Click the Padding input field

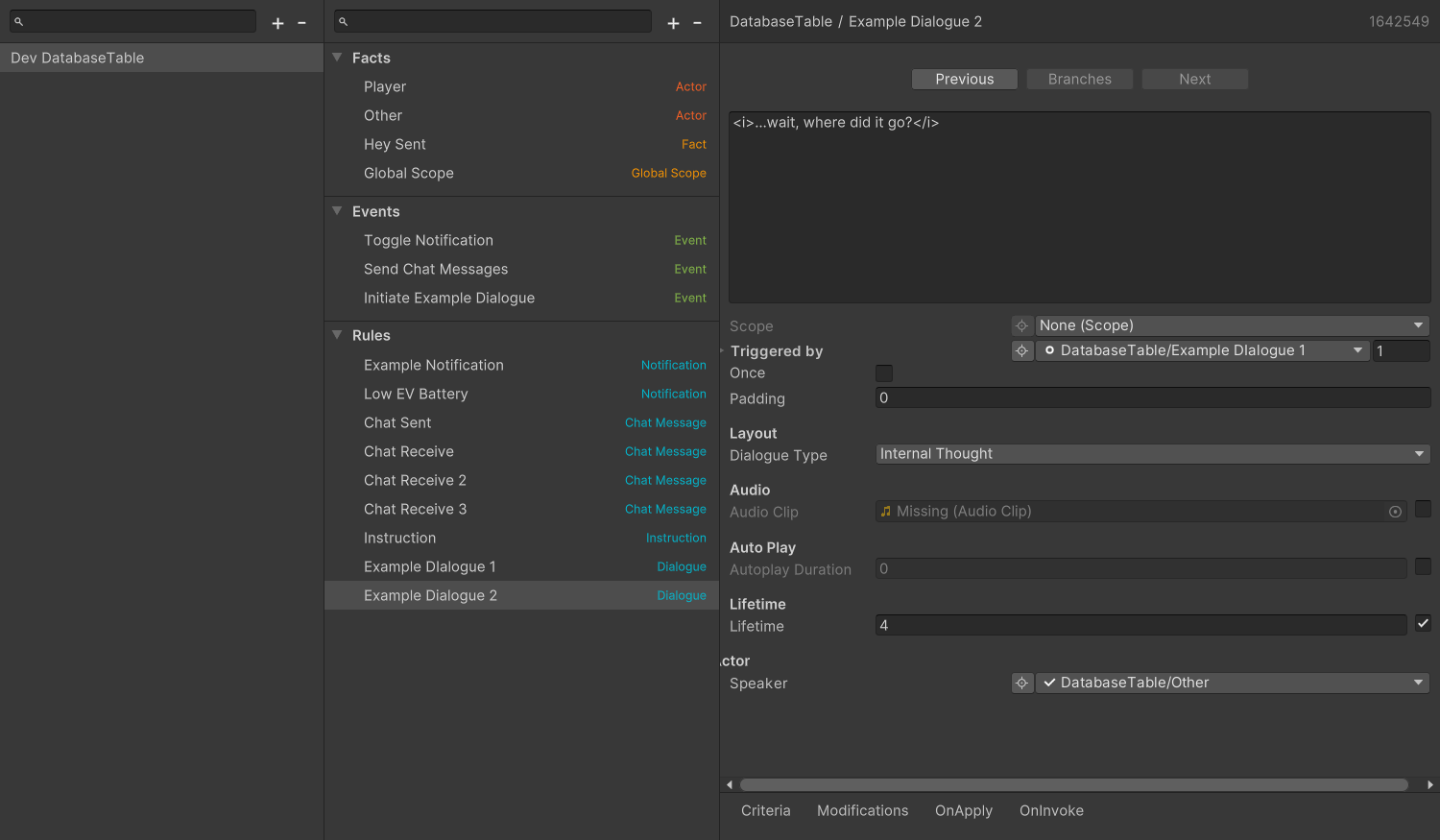tap(1153, 398)
